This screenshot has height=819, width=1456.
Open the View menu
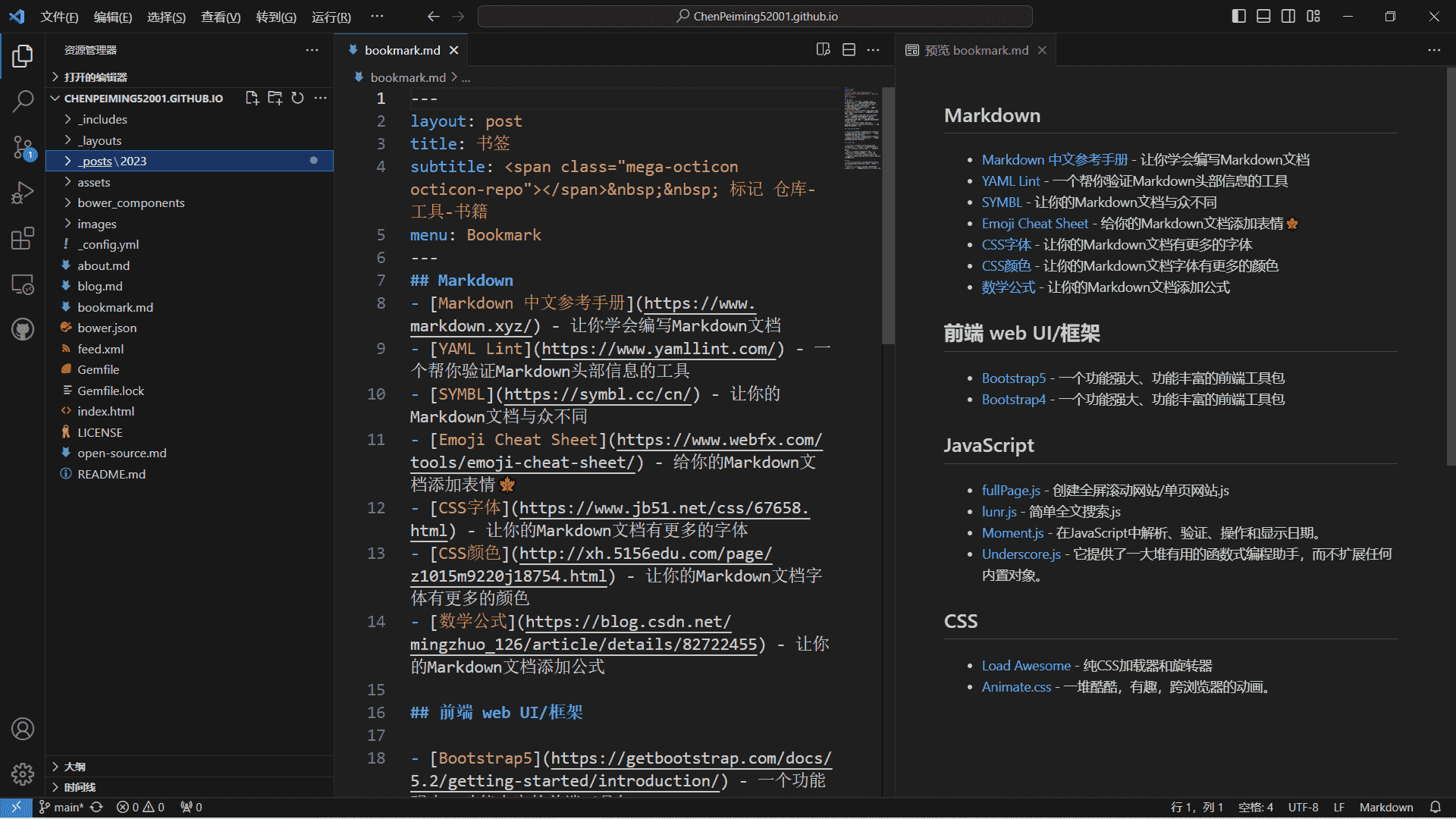[x=221, y=17]
